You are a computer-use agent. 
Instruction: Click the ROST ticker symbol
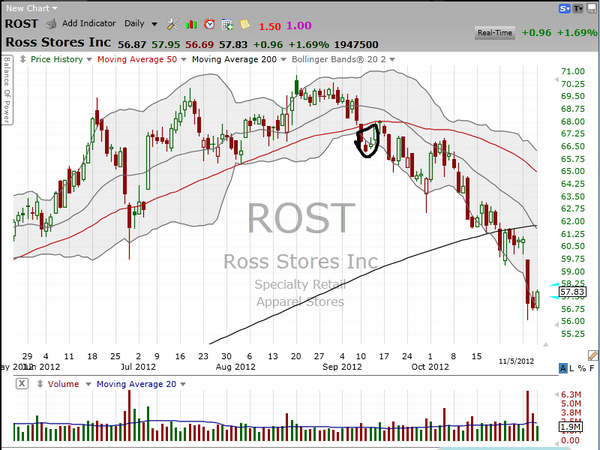21,24
